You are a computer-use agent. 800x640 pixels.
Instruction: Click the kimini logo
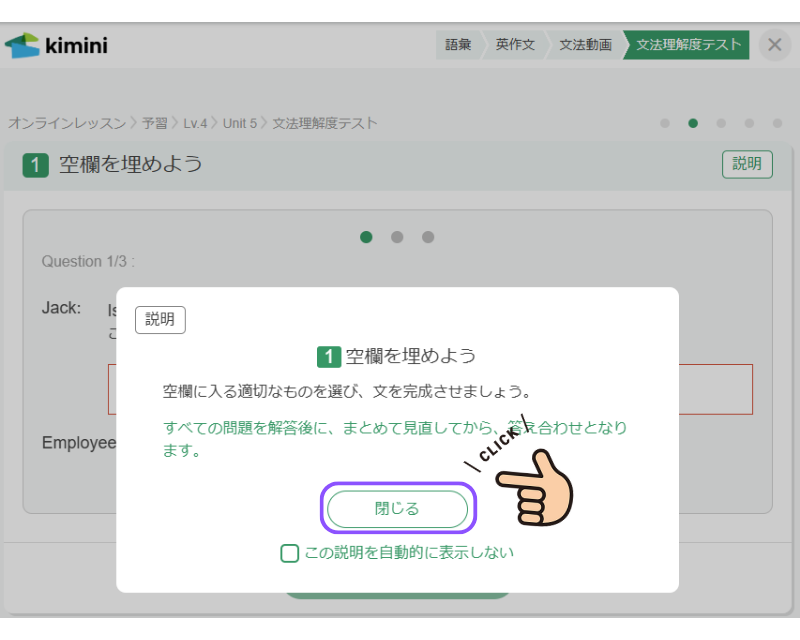coord(56,46)
